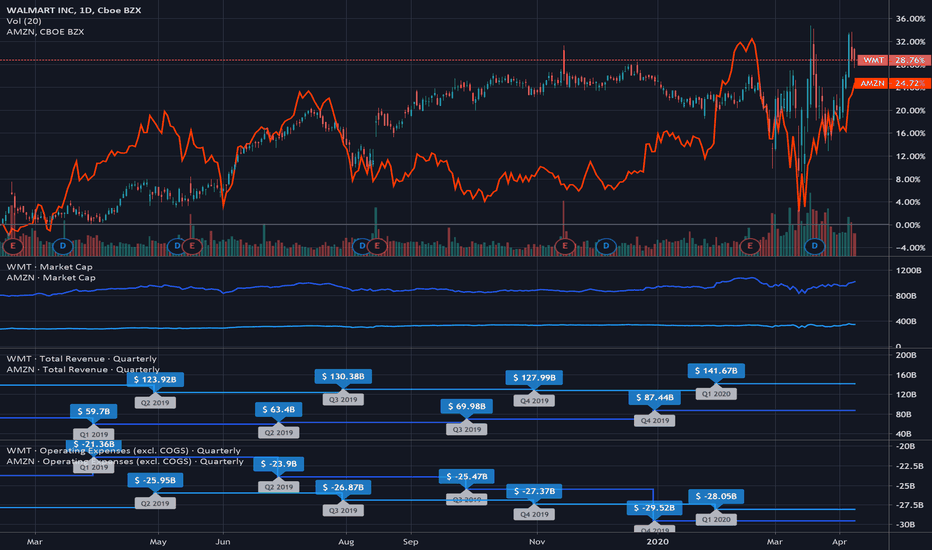Click the December 2019 dividend D marker

606,246
